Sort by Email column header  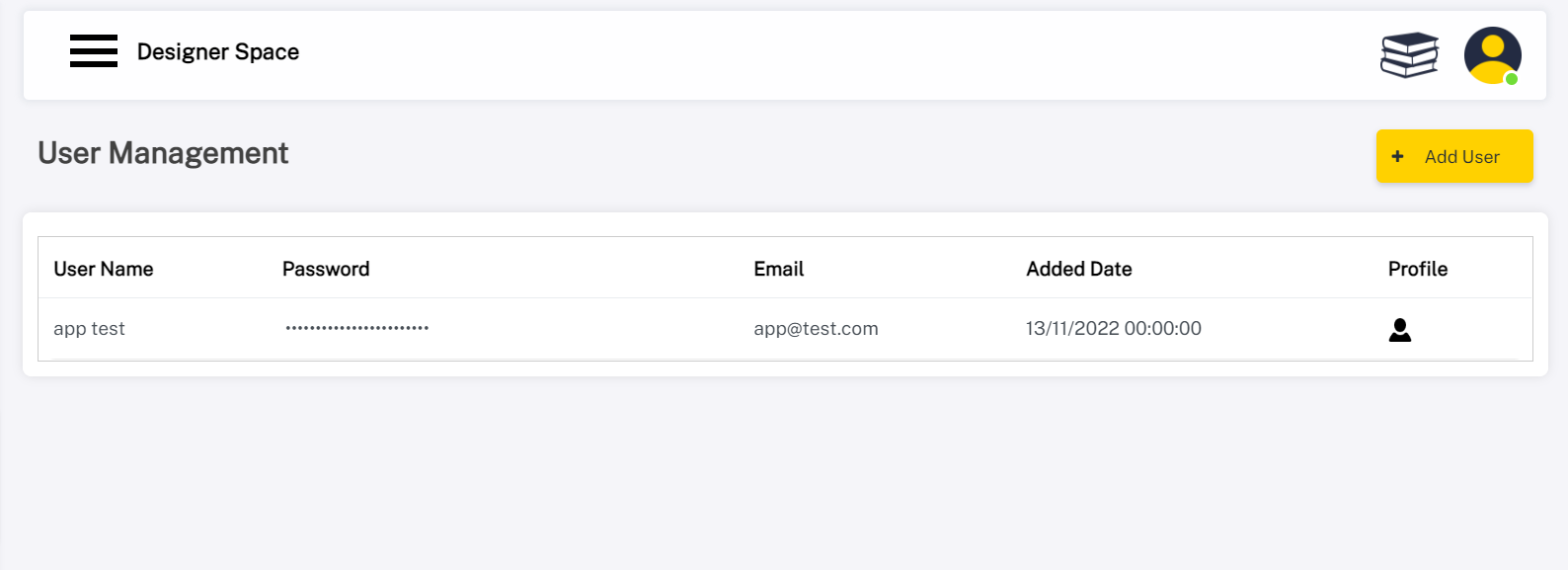click(x=779, y=269)
